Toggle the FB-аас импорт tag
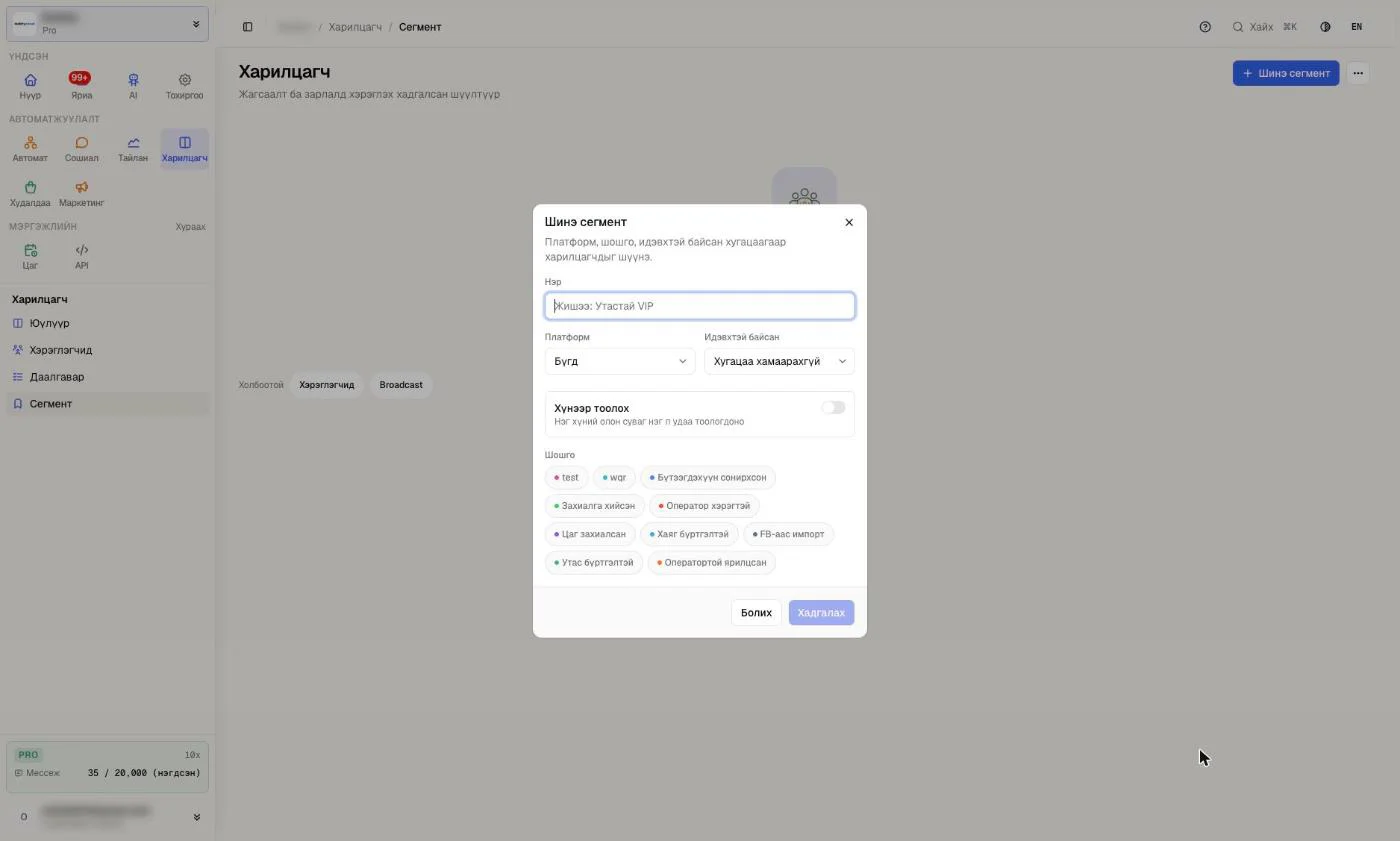 [x=788, y=534]
